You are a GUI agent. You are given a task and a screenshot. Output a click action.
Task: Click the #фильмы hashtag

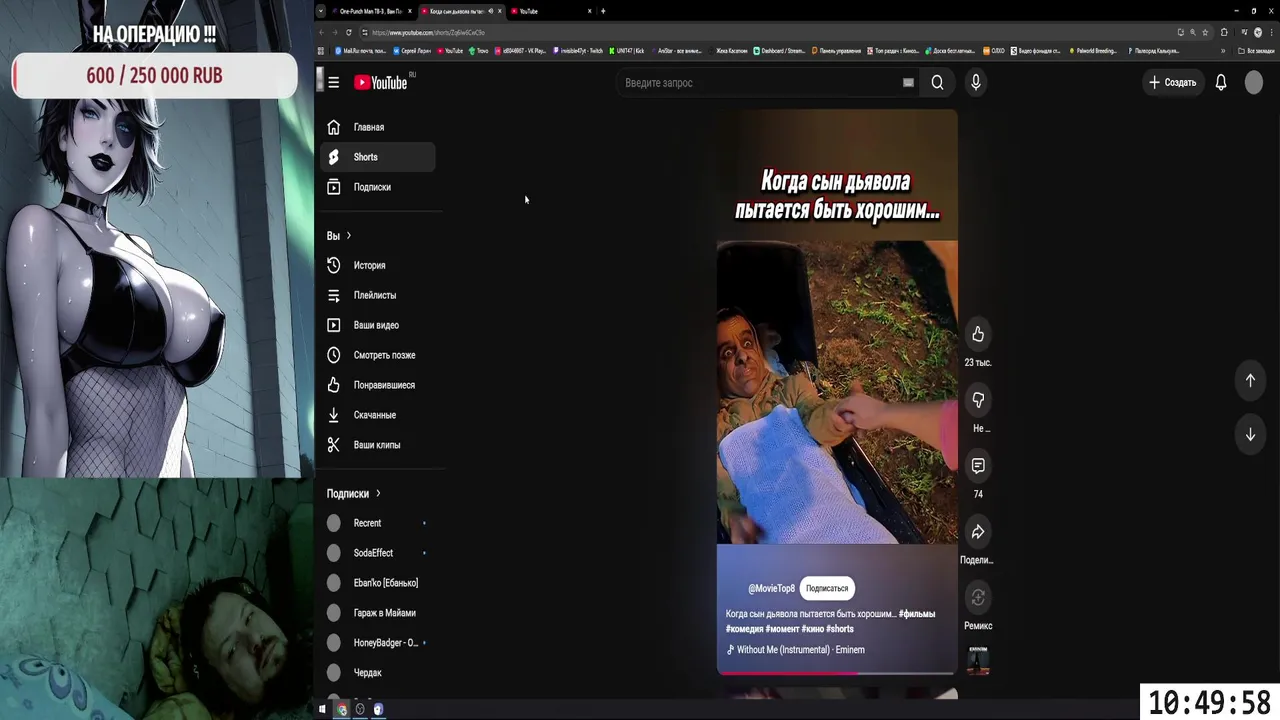pyautogui.click(x=917, y=614)
